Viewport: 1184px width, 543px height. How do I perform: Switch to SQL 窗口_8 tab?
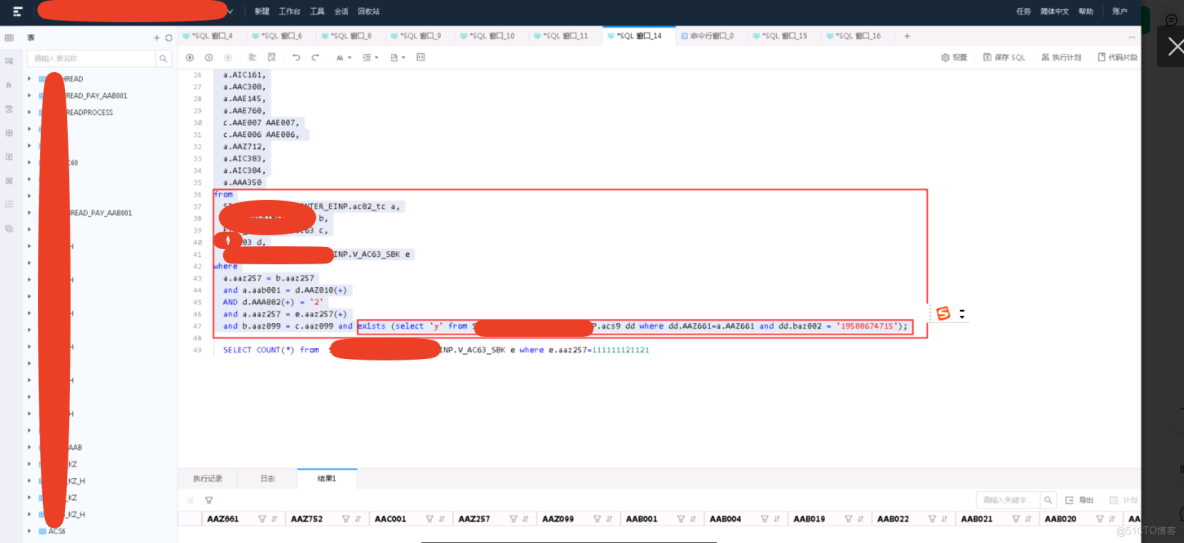(346, 35)
